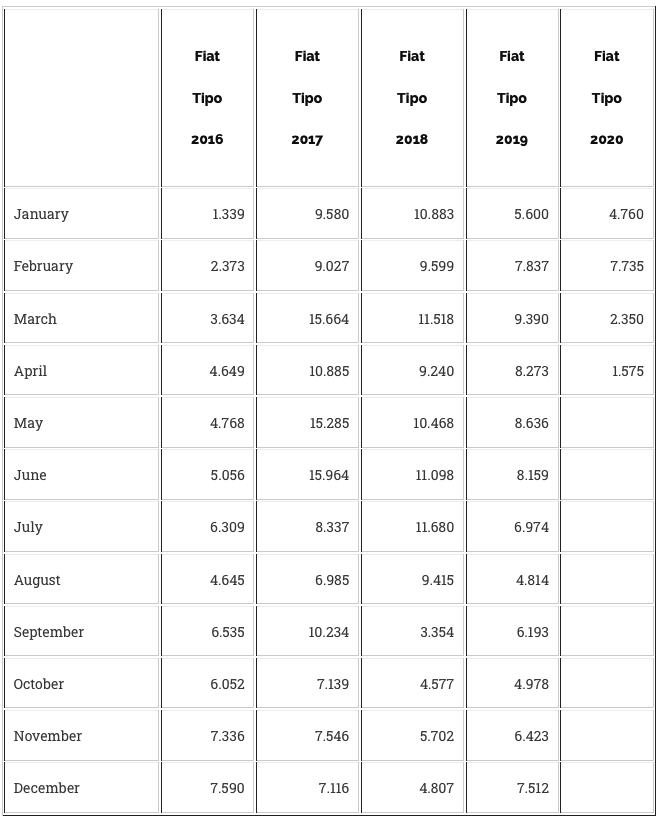
Task: Click June 2017 value 15.964
Action: pyautogui.click(x=329, y=475)
